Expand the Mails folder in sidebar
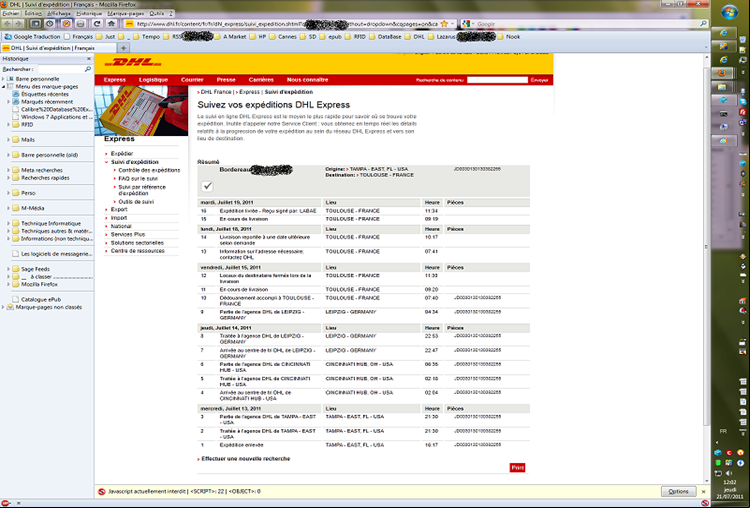Screen dimensions: 750x508 click(8, 140)
